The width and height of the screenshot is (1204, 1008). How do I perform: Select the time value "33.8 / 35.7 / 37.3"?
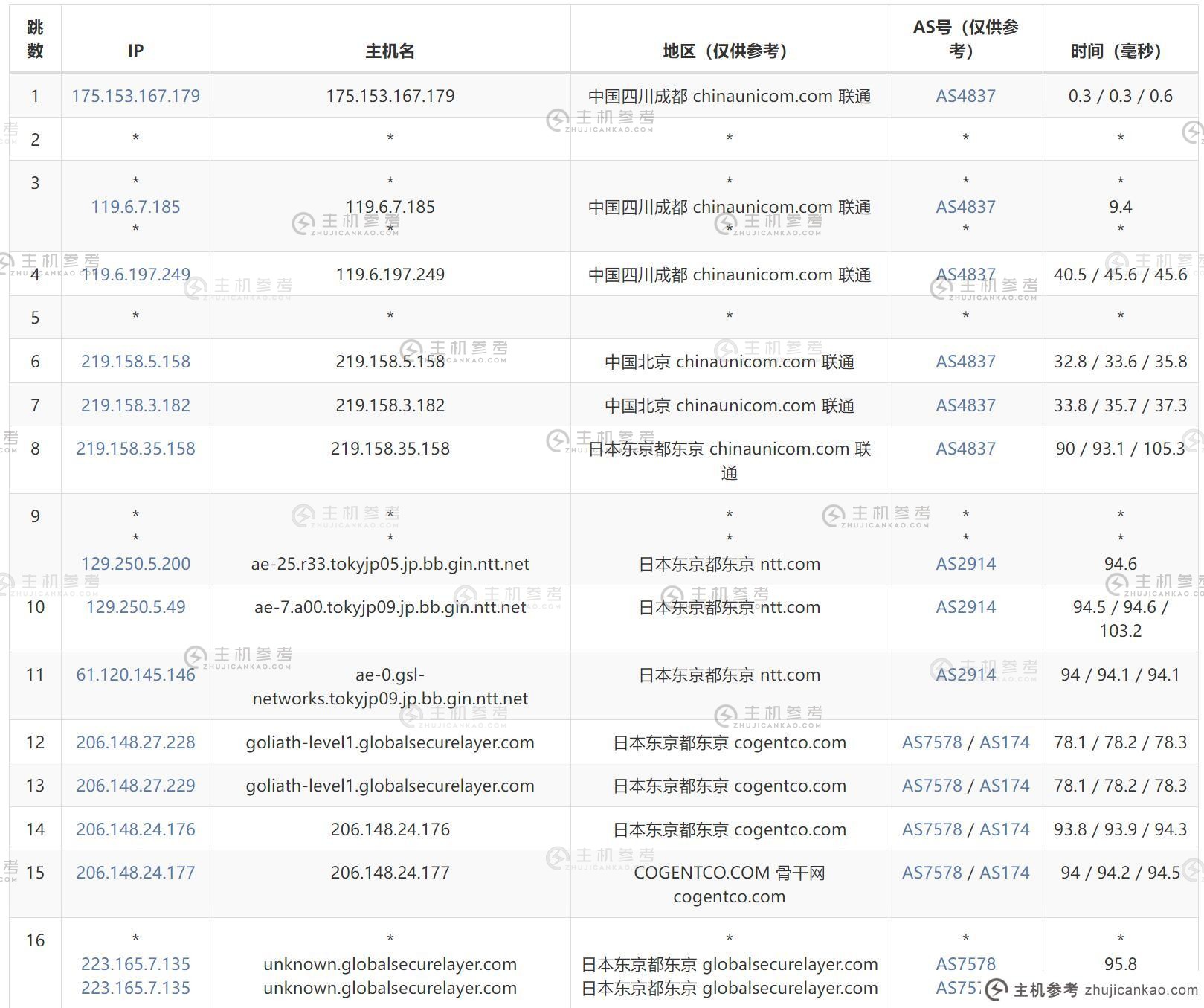click(x=1120, y=405)
